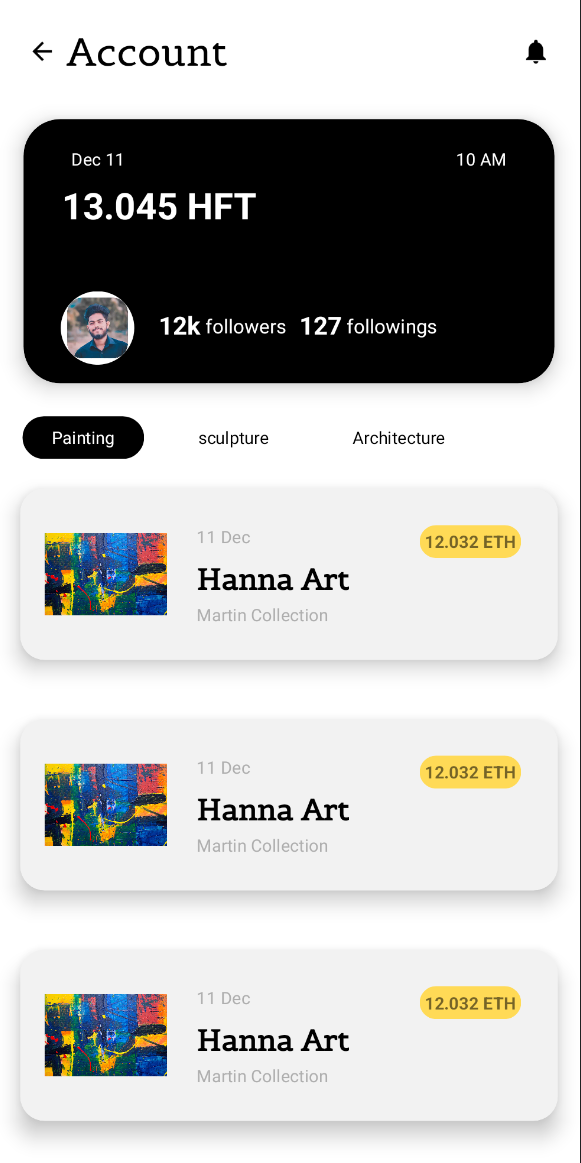Click the second artwork thumbnail image

105,804
